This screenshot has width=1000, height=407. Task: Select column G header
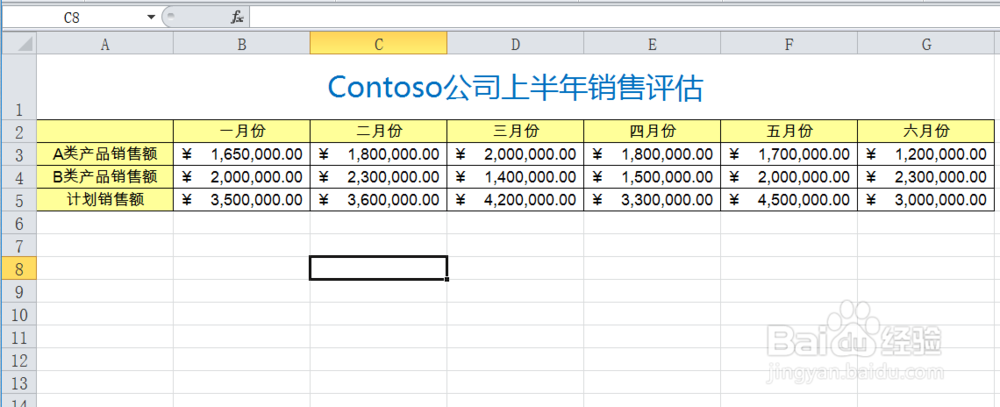(x=926, y=43)
